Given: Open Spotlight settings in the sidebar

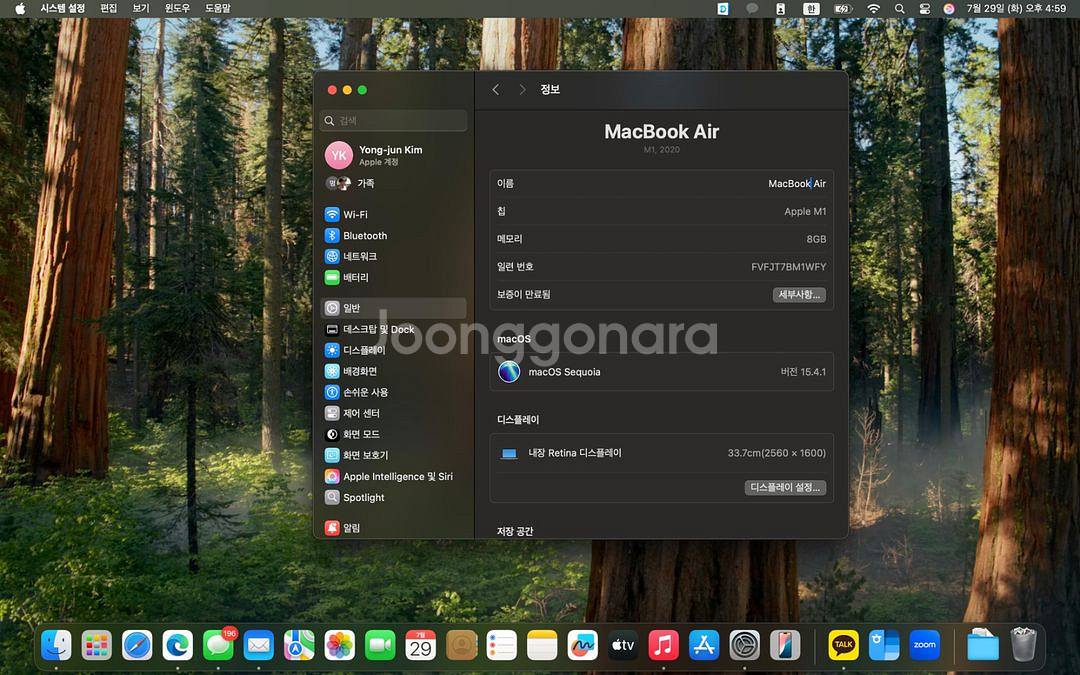Looking at the screenshot, I should (x=393, y=497).
